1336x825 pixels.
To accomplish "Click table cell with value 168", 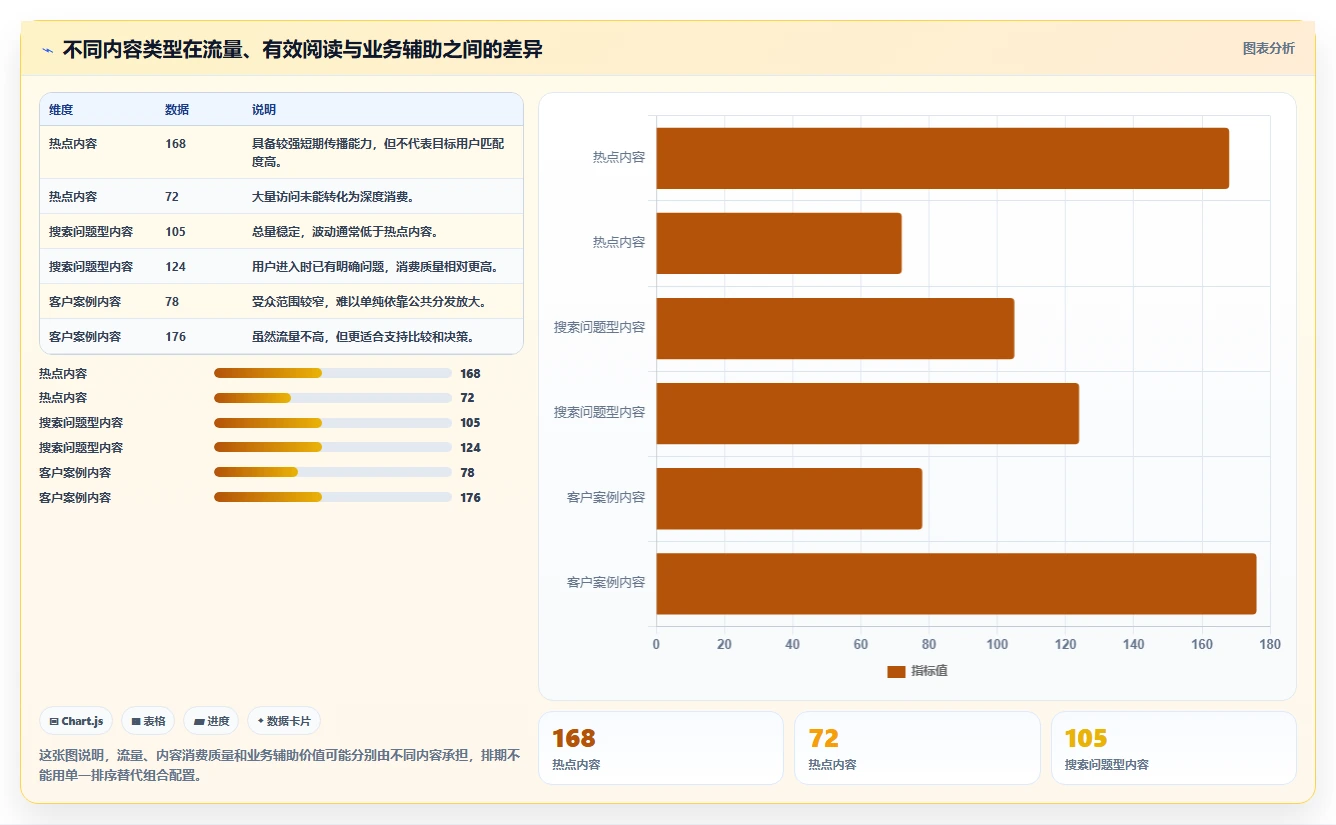I will [x=176, y=144].
